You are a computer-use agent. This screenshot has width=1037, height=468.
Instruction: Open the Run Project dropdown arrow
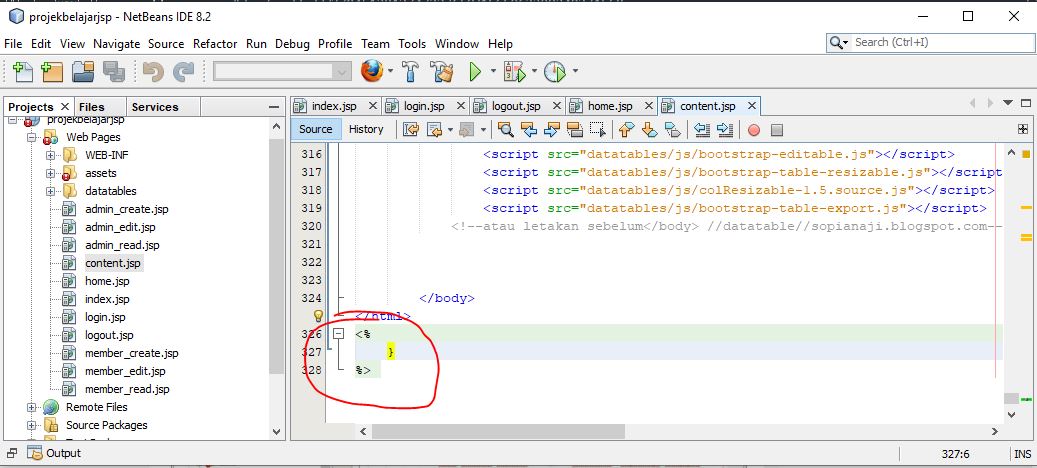pyautogui.click(x=493, y=71)
